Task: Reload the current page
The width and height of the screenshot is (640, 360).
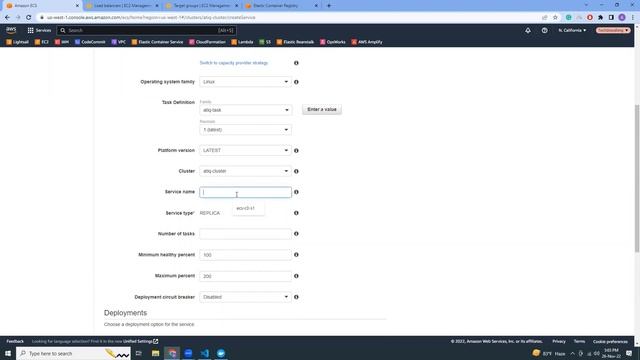Action: click(x=29, y=18)
